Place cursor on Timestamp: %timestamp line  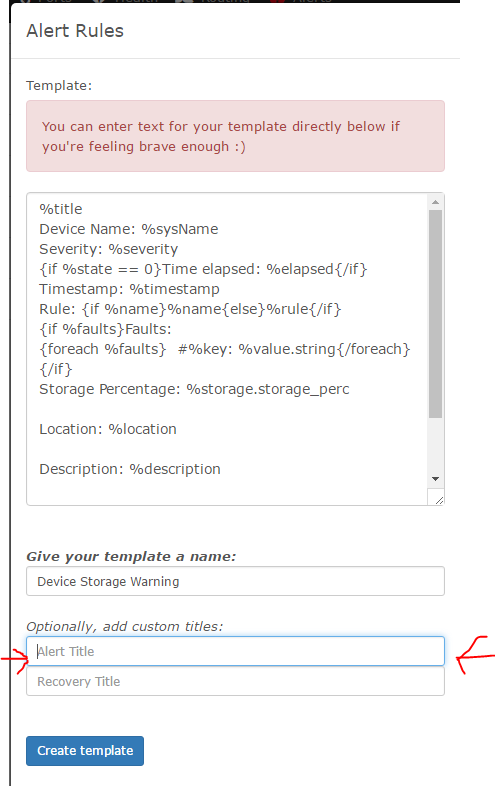point(129,289)
